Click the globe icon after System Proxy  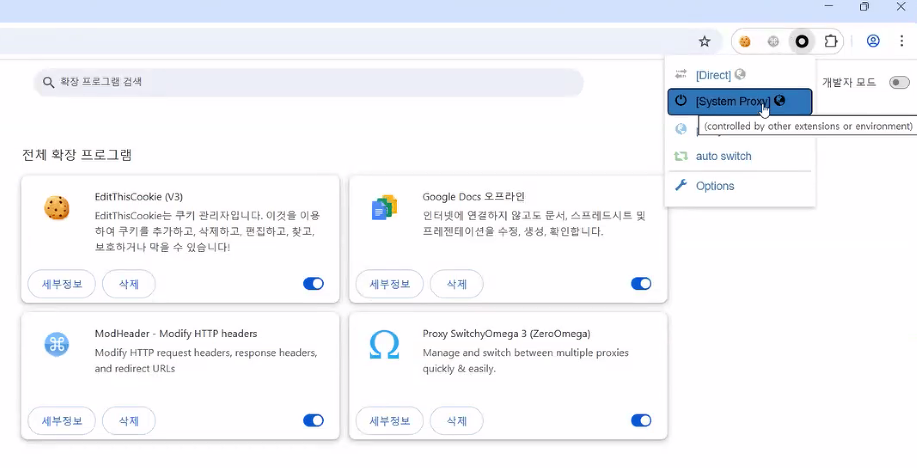779,101
